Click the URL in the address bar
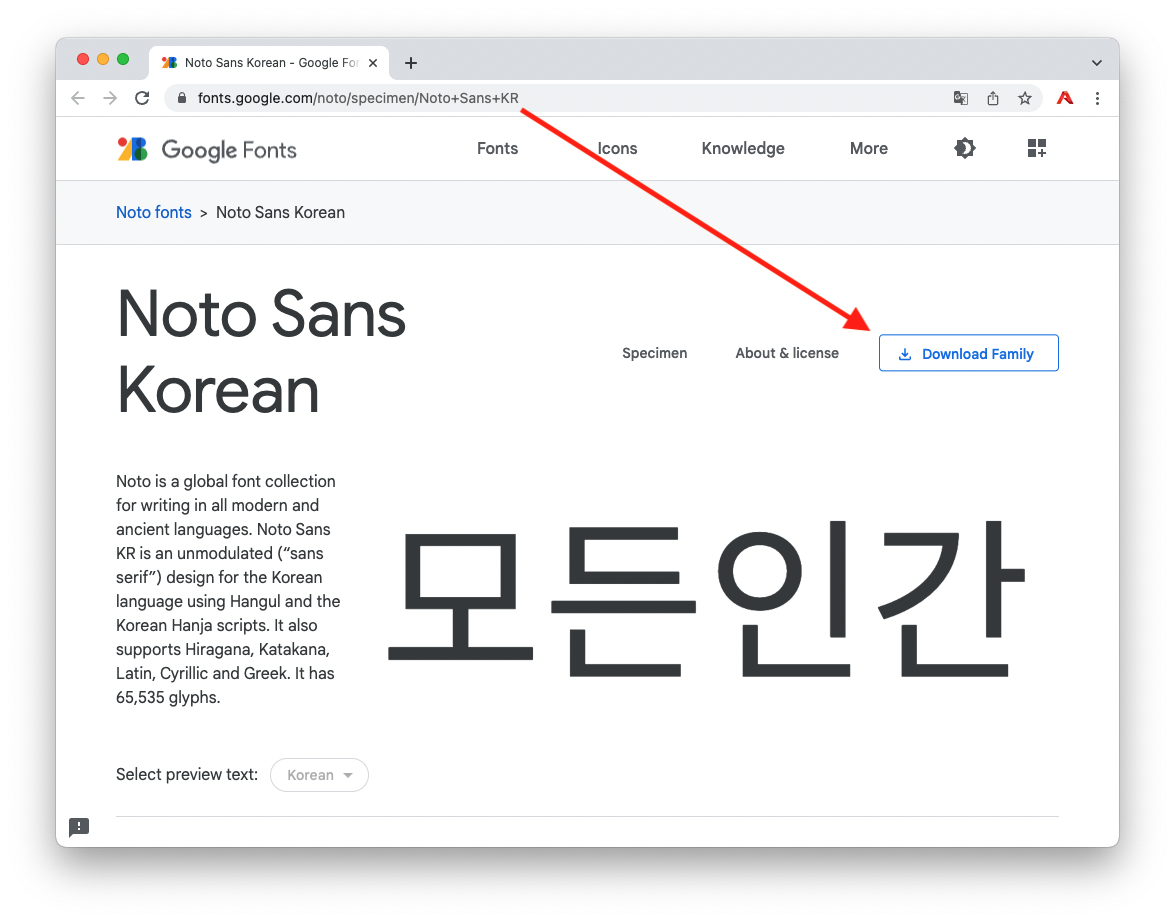The width and height of the screenshot is (1175, 921). 357,98
